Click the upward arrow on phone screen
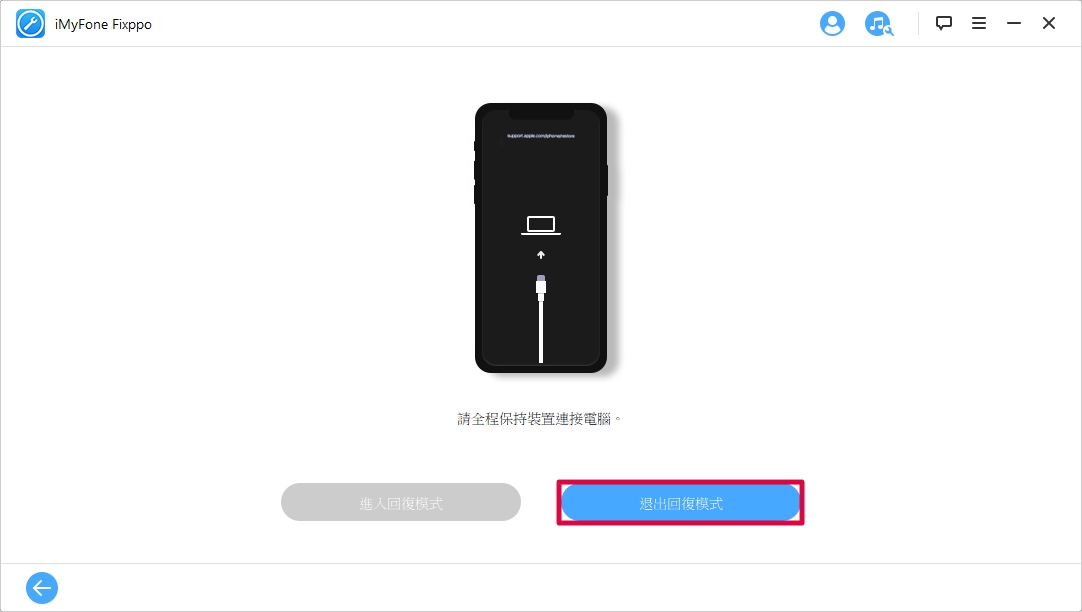 click(x=541, y=255)
